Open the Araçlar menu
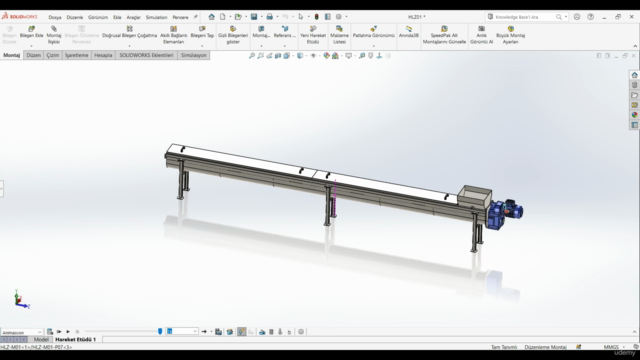Viewport: 640px width, 360px height. 133,17
